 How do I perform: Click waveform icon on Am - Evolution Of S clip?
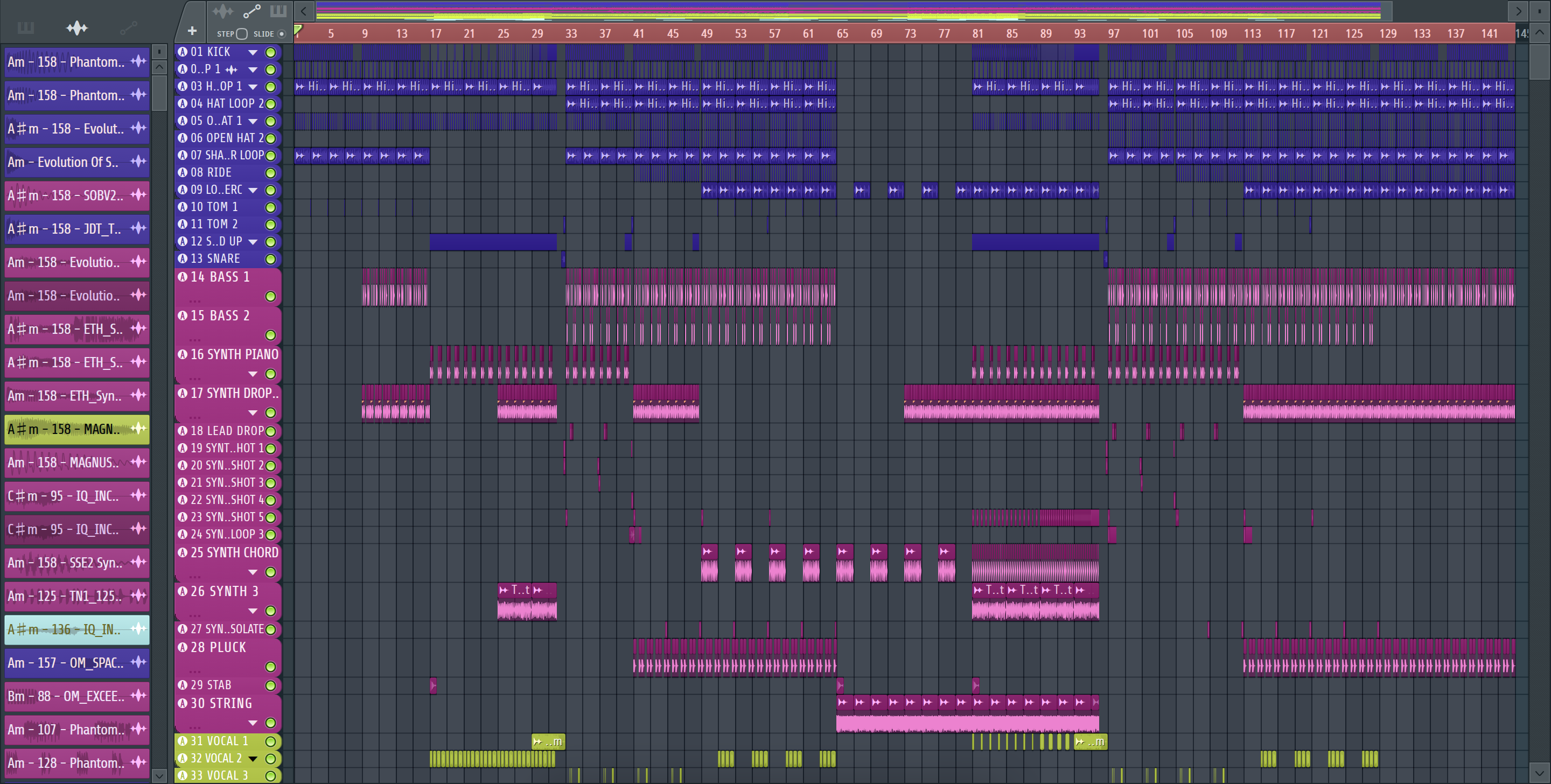[x=138, y=162]
